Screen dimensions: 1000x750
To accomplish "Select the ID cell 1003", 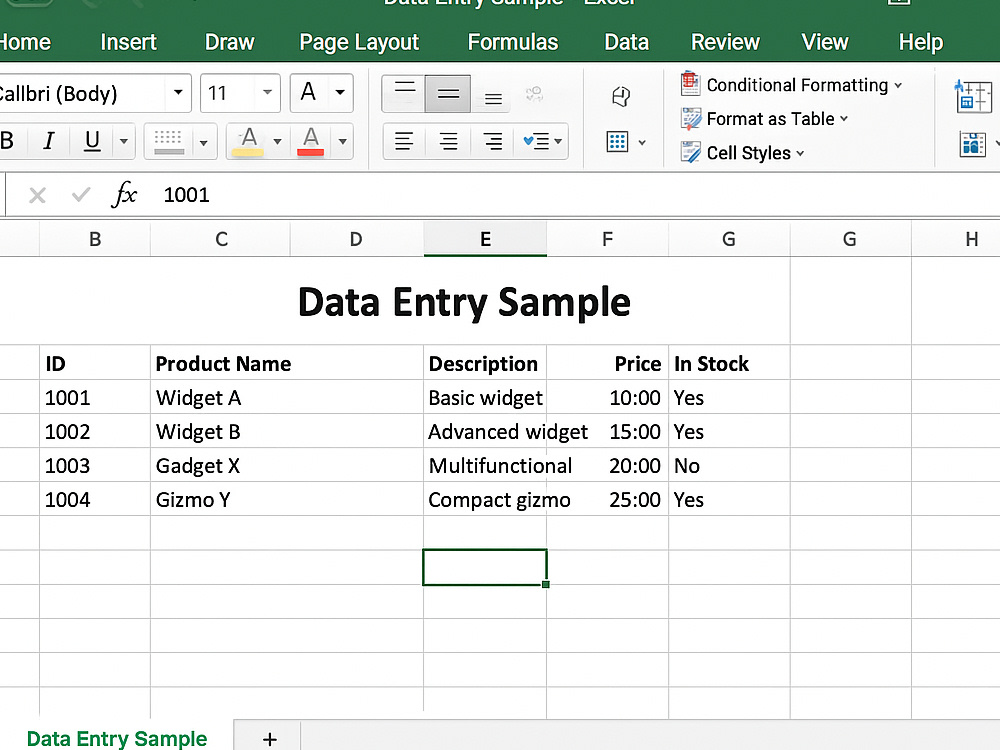I will (x=95, y=466).
